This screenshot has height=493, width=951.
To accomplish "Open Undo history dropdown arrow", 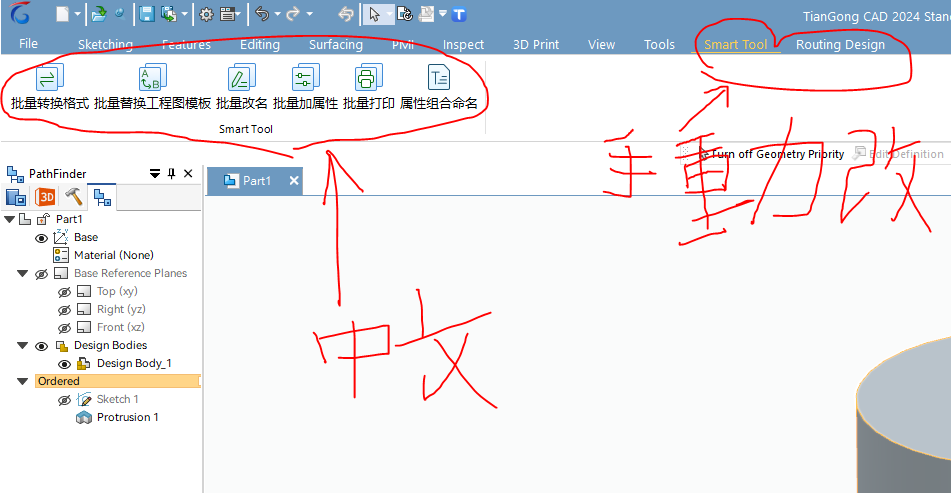I will coord(277,14).
